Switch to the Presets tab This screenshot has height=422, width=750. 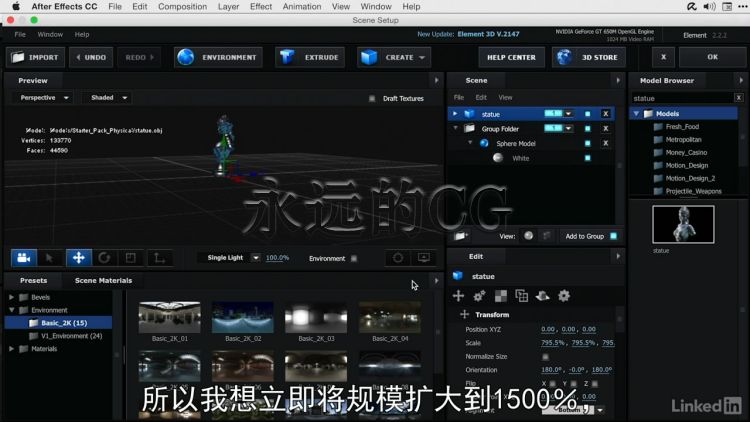[x=33, y=280]
